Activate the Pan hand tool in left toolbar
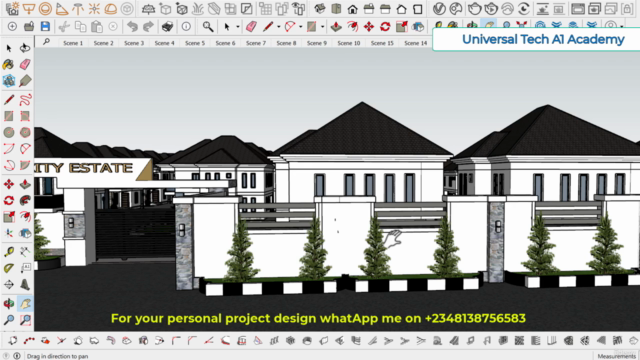This screenshot has height=360, width=640. pos(25,304)
